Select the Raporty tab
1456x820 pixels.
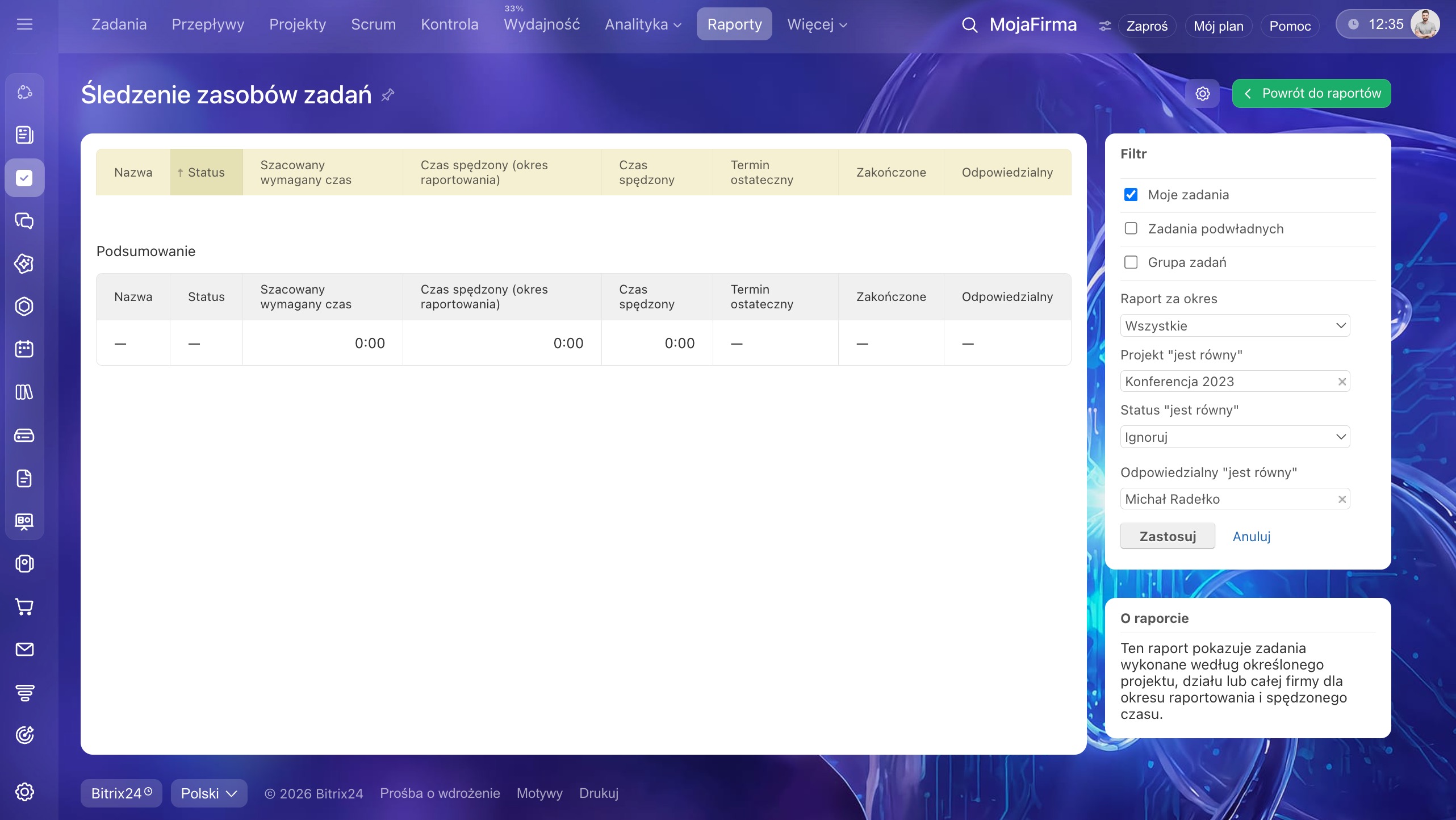coord(734,24)
